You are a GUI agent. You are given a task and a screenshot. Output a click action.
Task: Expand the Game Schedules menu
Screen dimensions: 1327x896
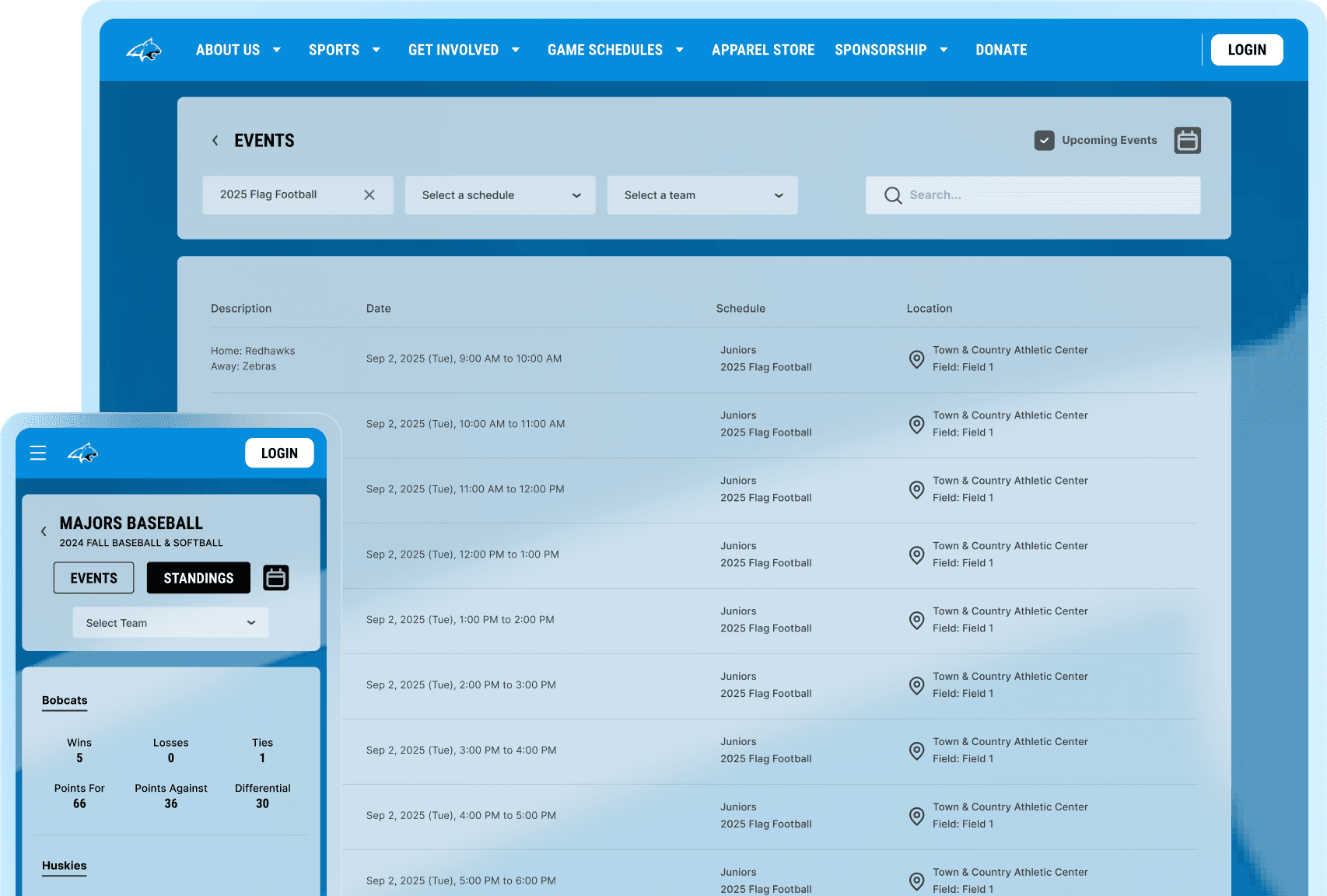[x=615, y=50]
